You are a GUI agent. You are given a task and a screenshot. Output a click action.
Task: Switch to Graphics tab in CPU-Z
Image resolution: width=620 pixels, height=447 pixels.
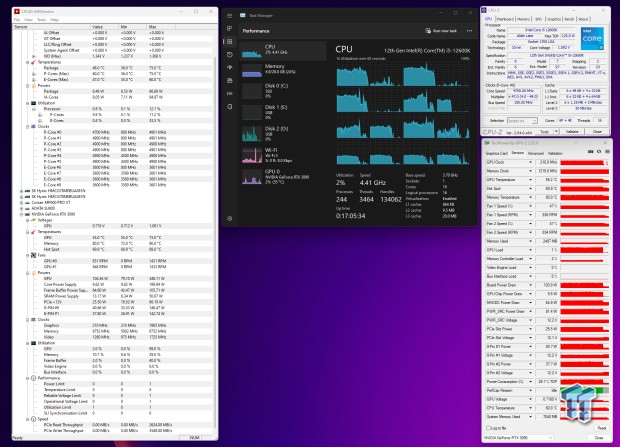point(554,19)
